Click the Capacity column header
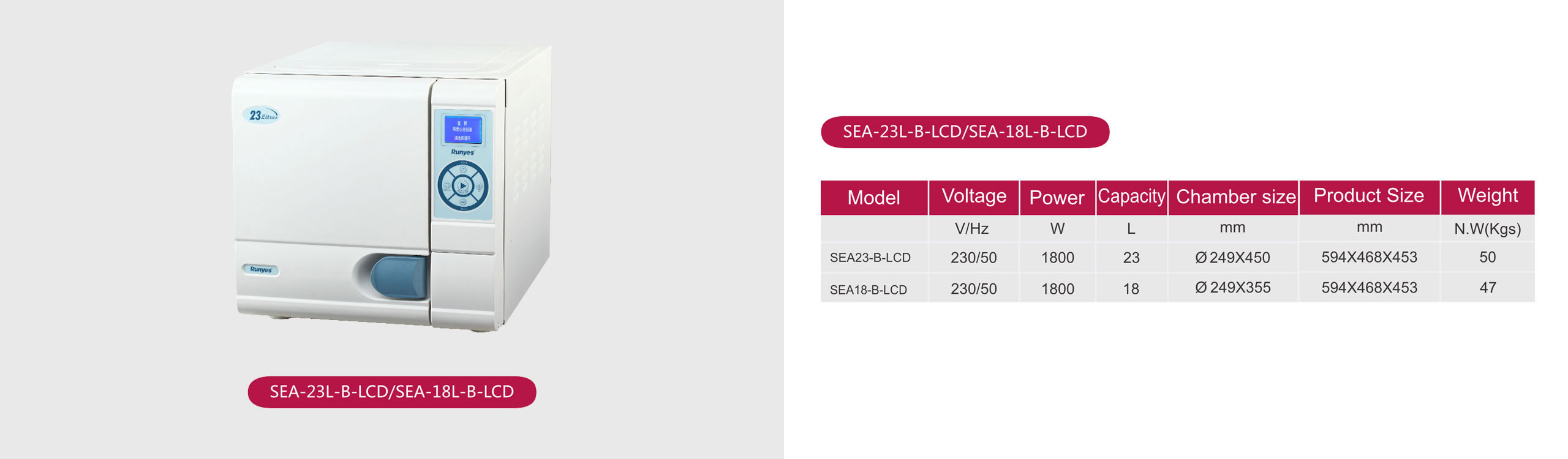The height and width of the screenshot is (459, 1568). pyautogui.click(x=1131, y=197)
